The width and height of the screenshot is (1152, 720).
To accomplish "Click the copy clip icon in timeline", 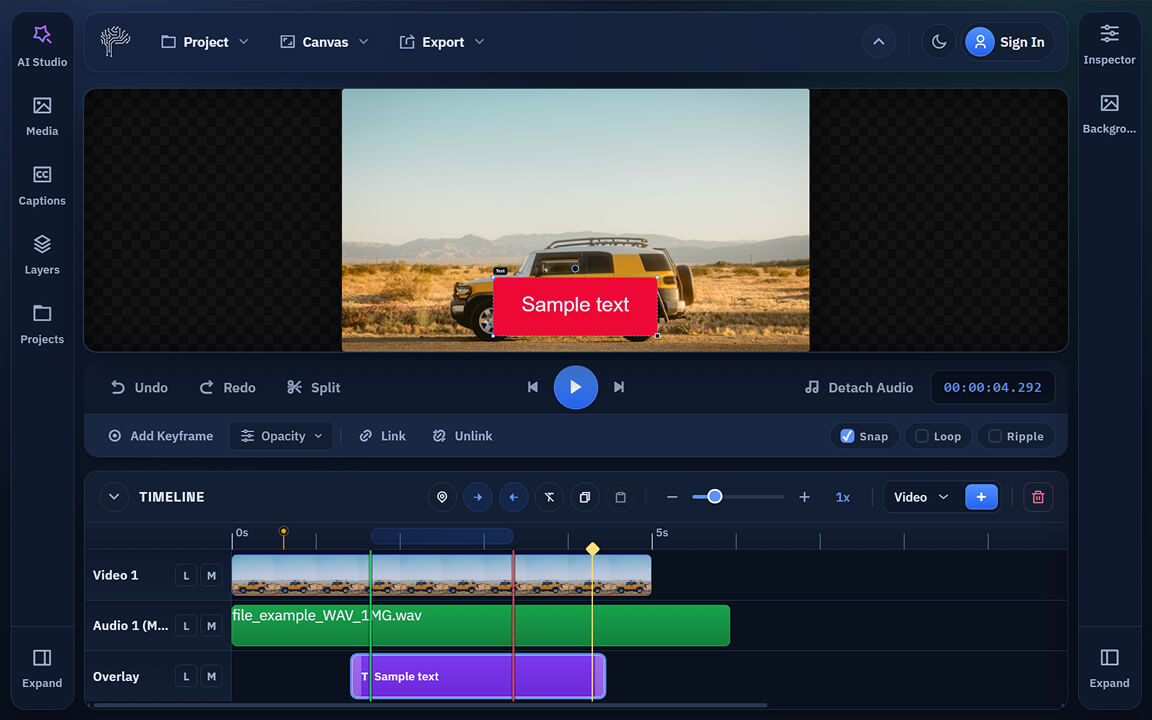I will (585, 497).
